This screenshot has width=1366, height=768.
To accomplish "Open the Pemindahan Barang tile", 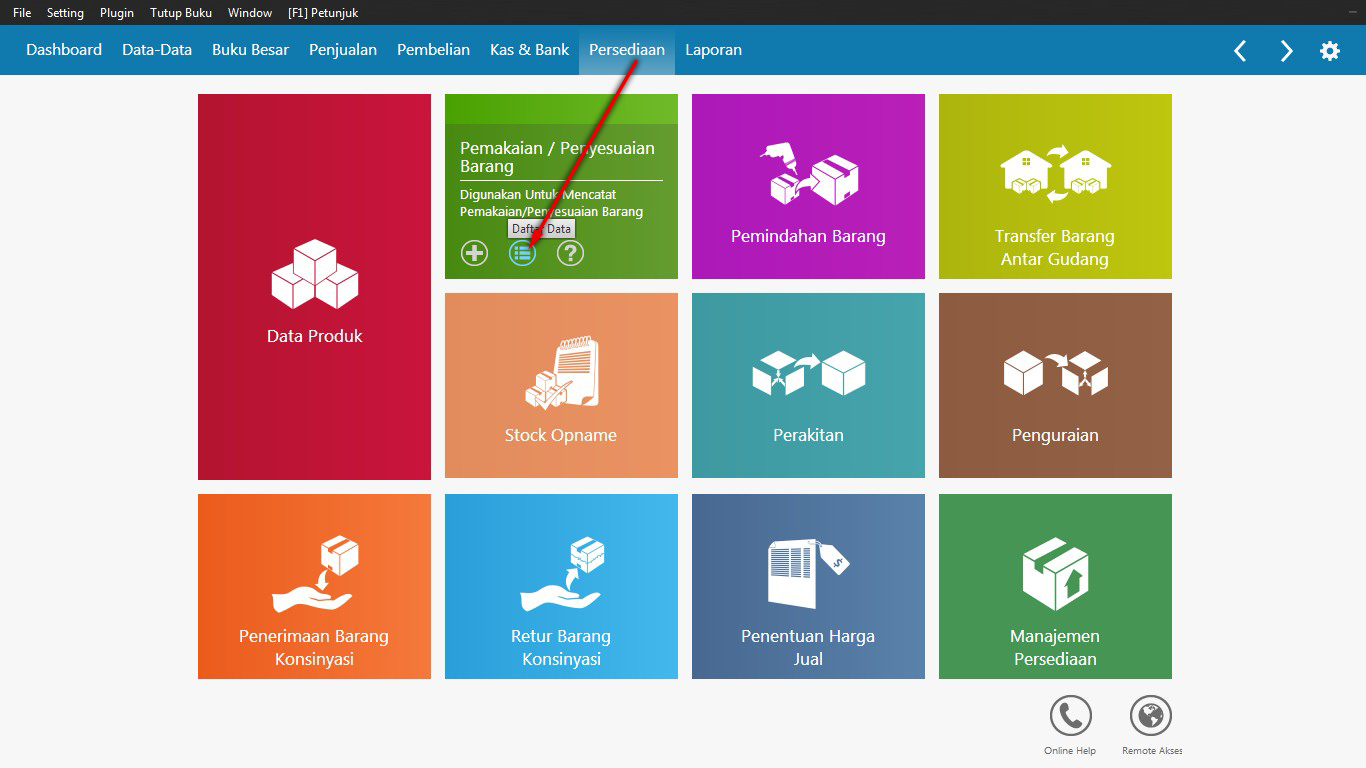I will (x=808, y=186).
